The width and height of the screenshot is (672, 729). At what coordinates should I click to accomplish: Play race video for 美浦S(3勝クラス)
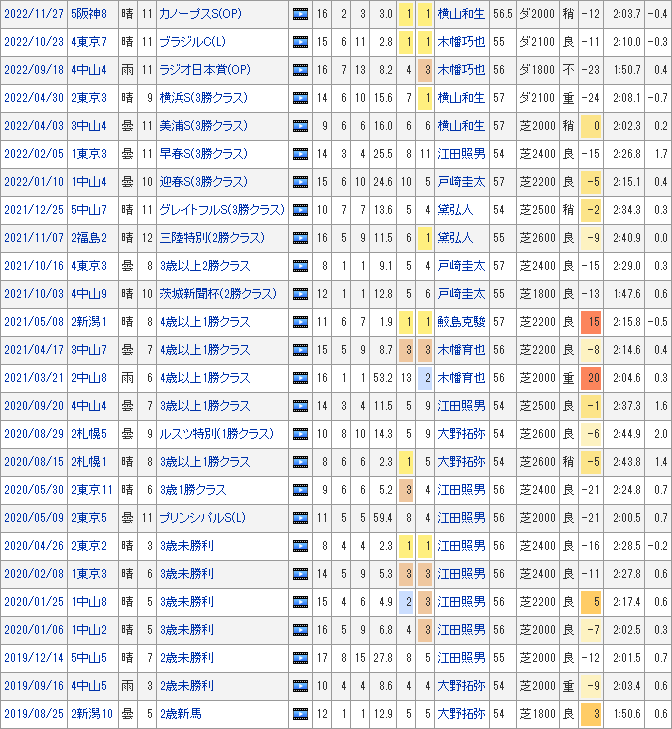[300, 126]
